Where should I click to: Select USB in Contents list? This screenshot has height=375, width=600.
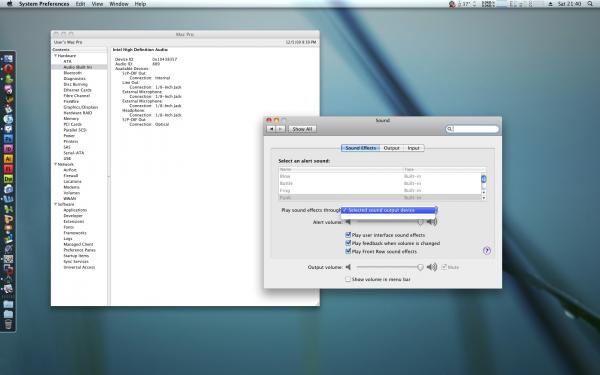pos(67,158)
